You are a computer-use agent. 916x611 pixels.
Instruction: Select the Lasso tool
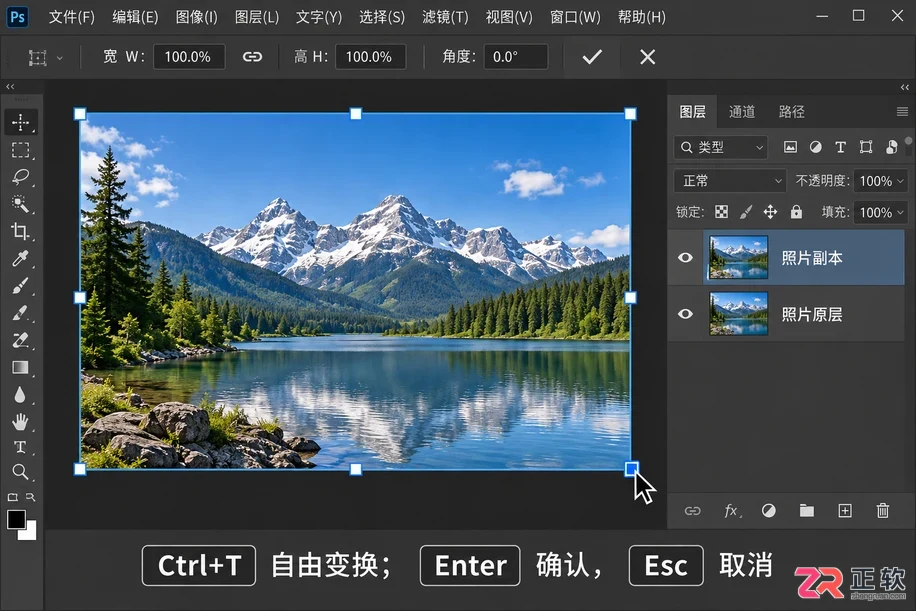20,177
